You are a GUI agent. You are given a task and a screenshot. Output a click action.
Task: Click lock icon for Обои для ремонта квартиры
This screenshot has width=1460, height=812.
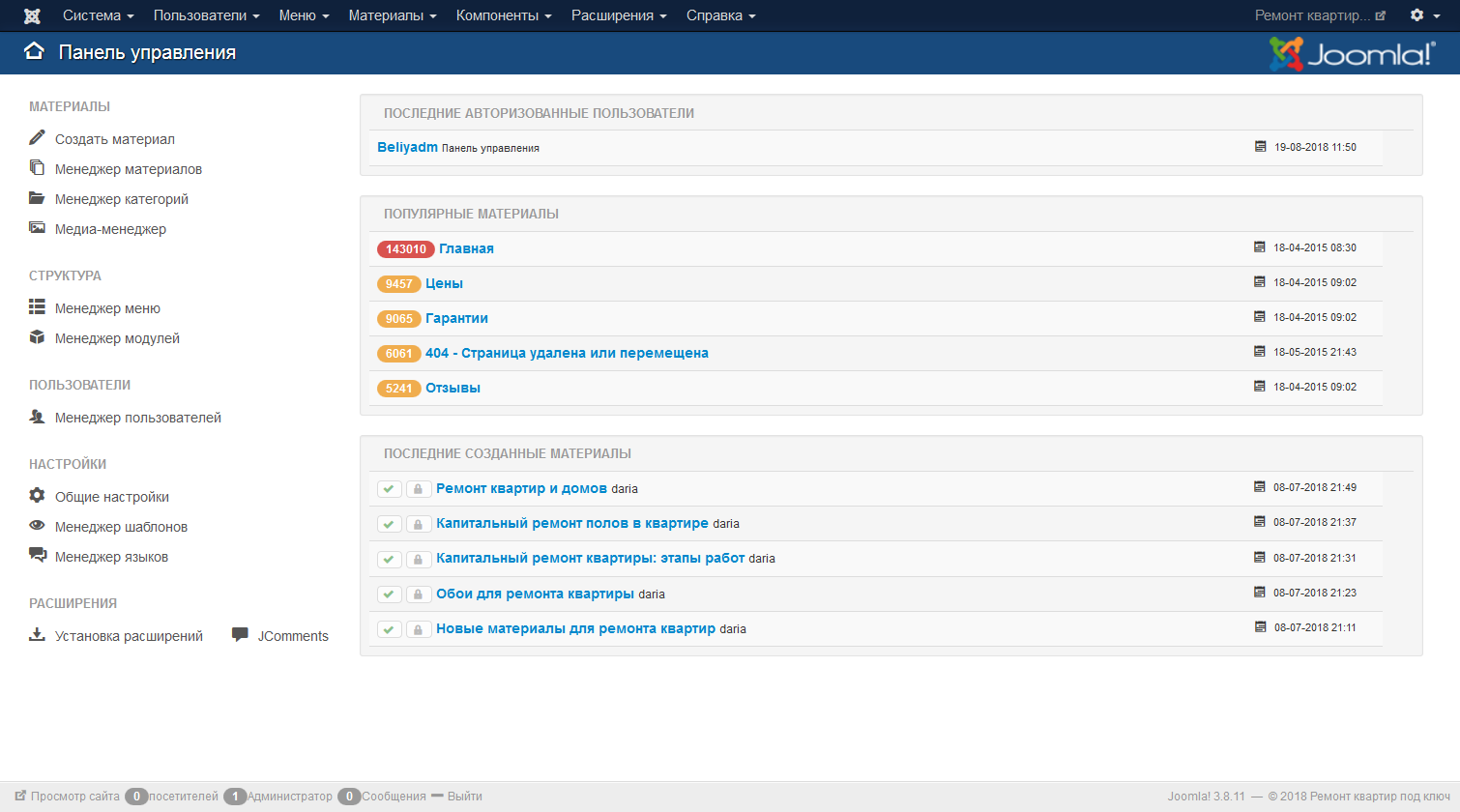tap(418, 594)
